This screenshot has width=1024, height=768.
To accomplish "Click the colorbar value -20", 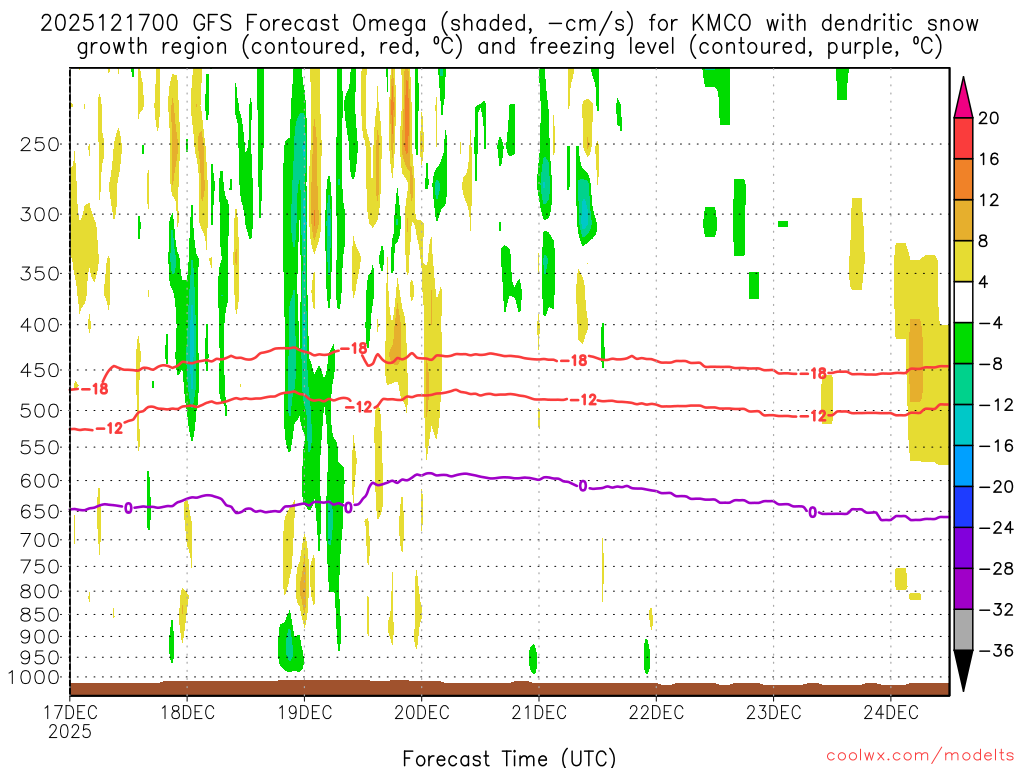I will [x=996, y=487].
